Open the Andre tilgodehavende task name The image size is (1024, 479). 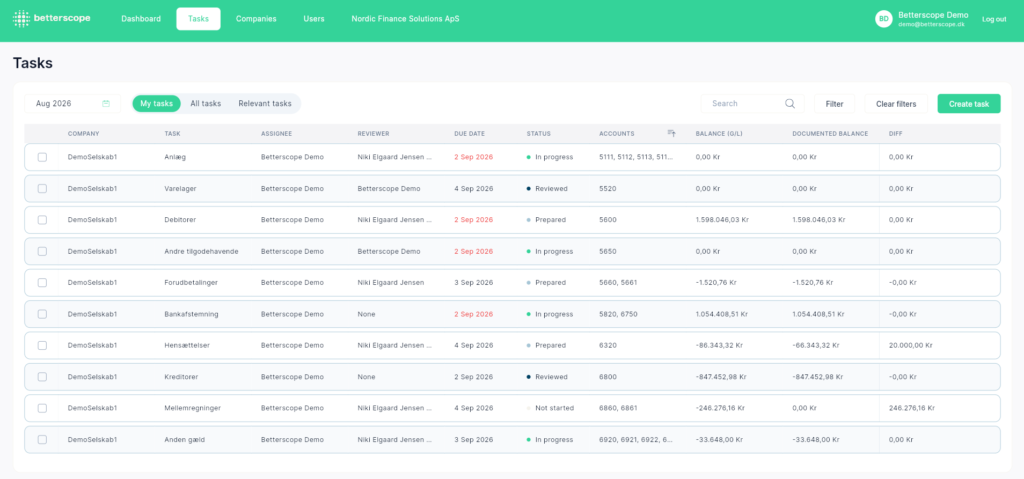click(x=201, y=251)
